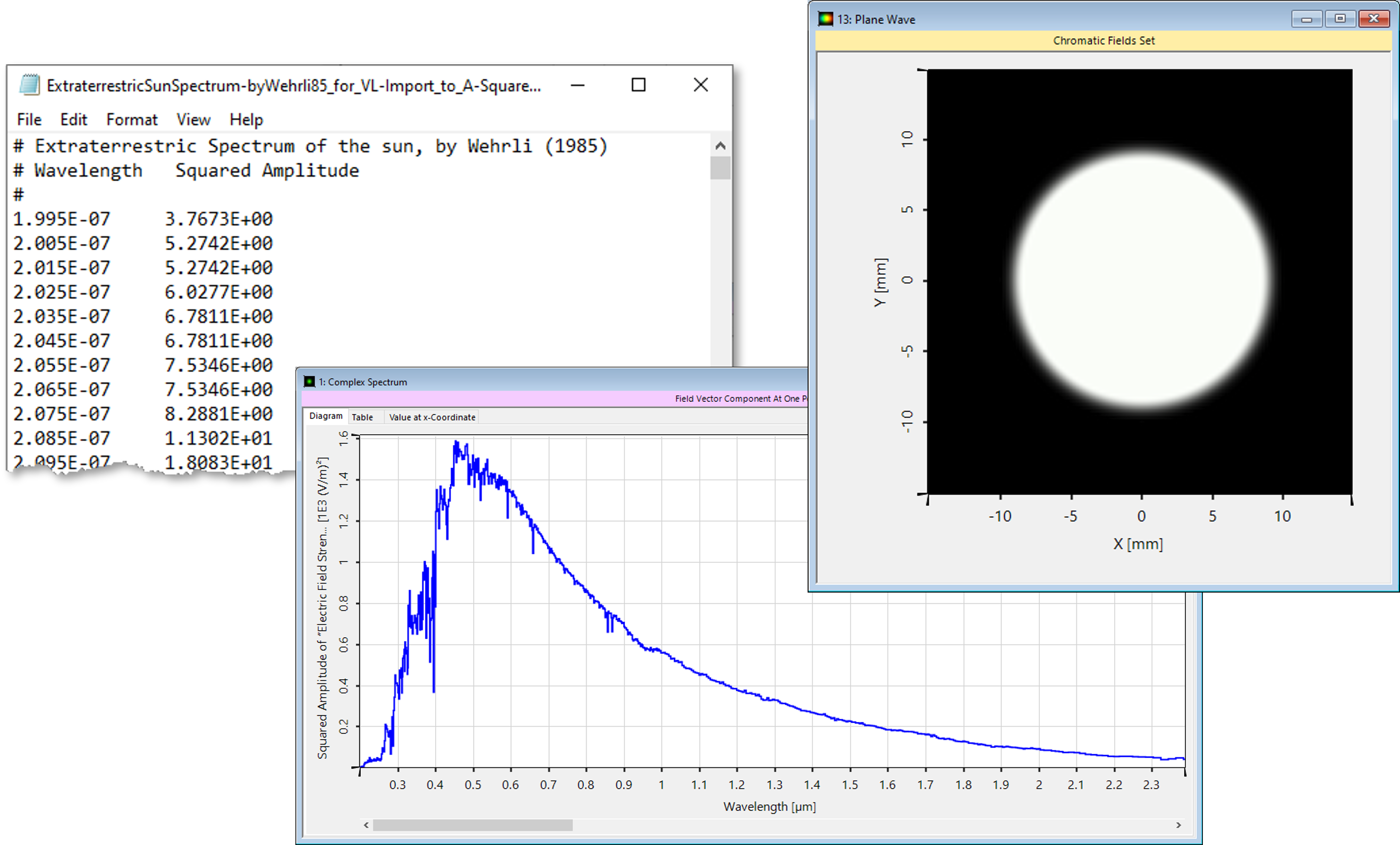Click the Complex Spectrum window's green field icon
This screenshot has width=1400, height=845.
click(310, 381)
